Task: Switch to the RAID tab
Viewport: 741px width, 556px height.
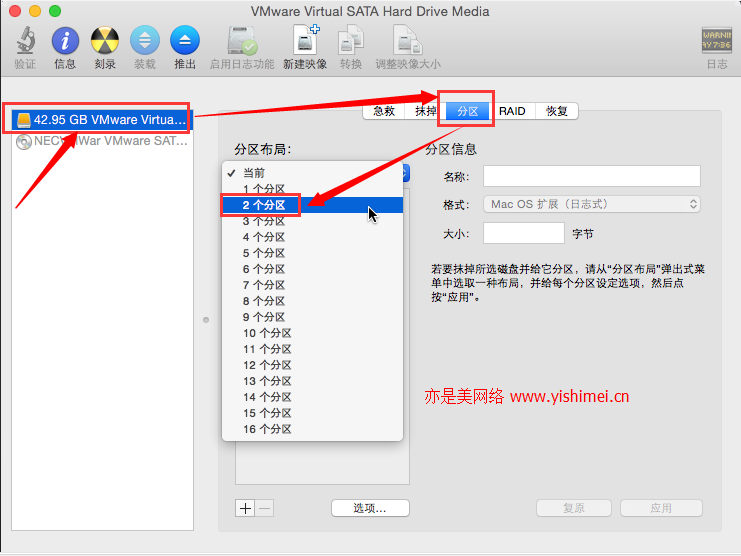Action: click(512, 111)
